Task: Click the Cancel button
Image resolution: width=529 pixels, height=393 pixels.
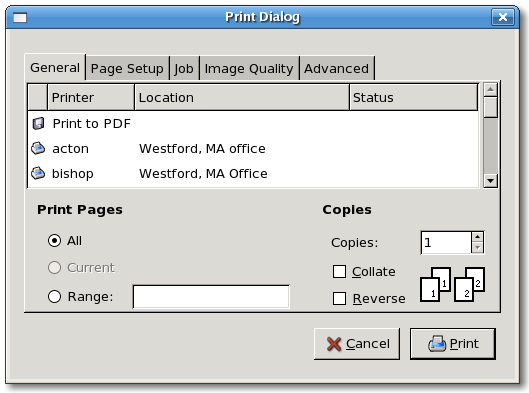Action: (357, 344)
